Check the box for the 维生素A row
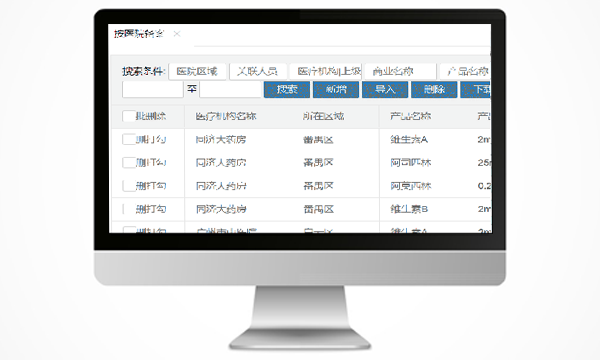 129,140
